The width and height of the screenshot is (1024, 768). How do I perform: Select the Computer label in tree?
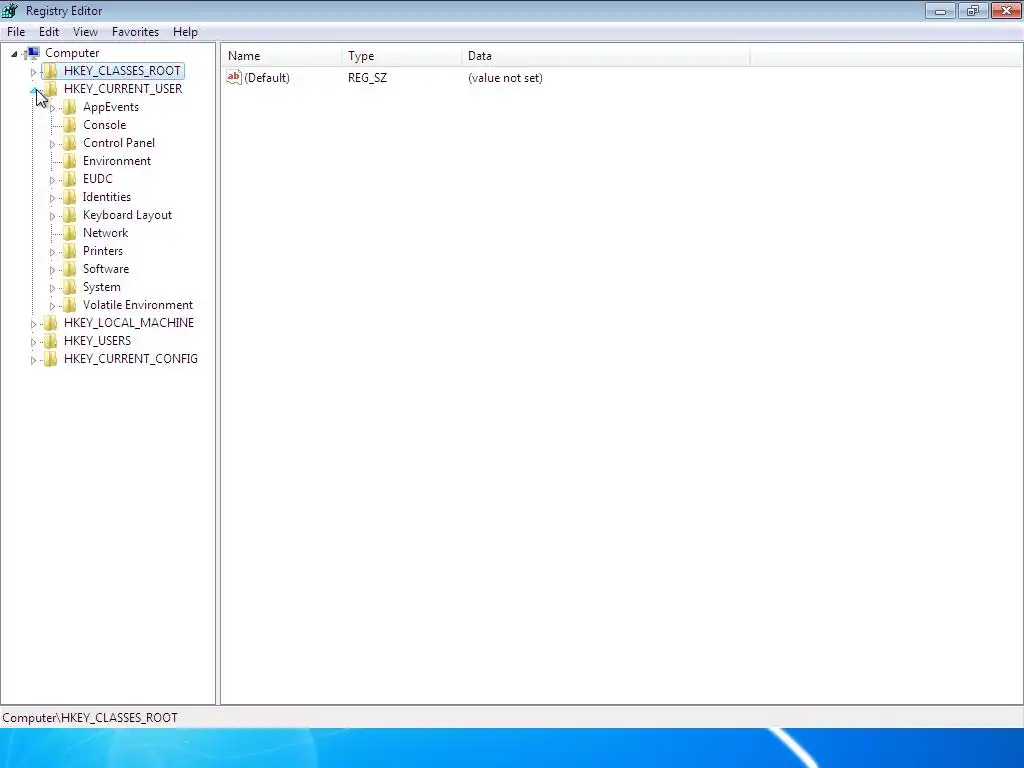72,53
